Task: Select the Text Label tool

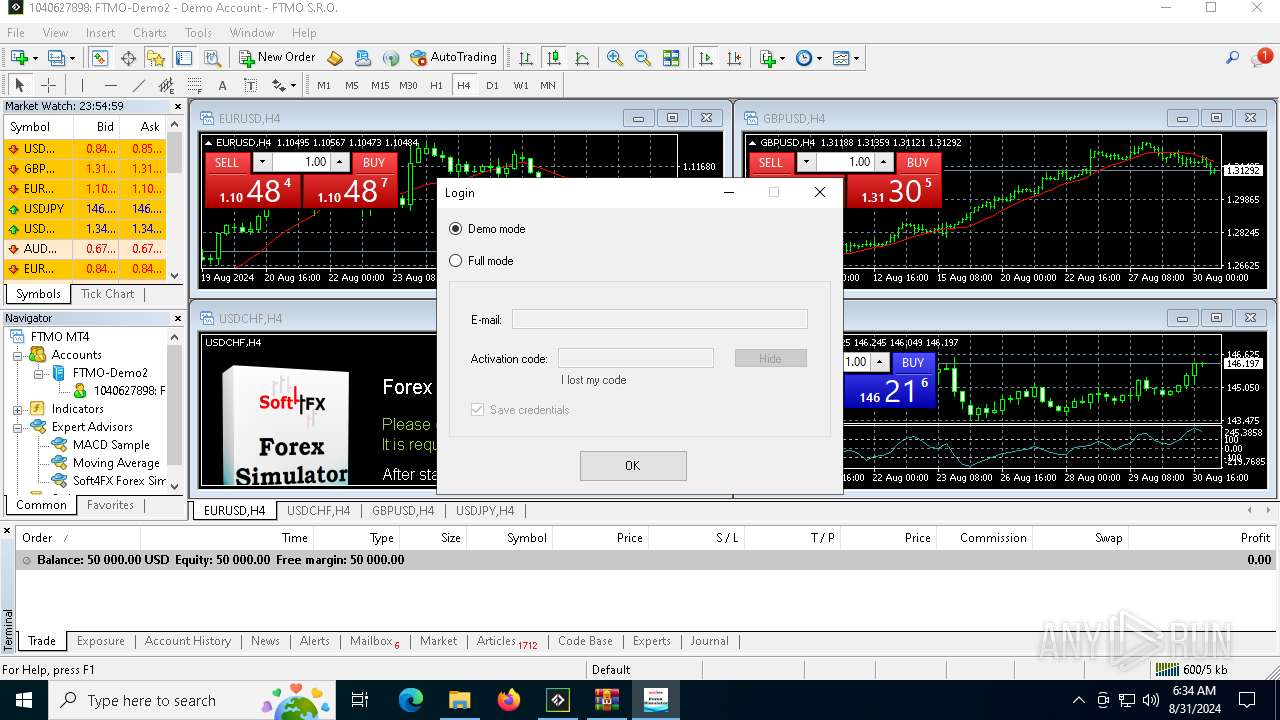Action: click(250, 85)
